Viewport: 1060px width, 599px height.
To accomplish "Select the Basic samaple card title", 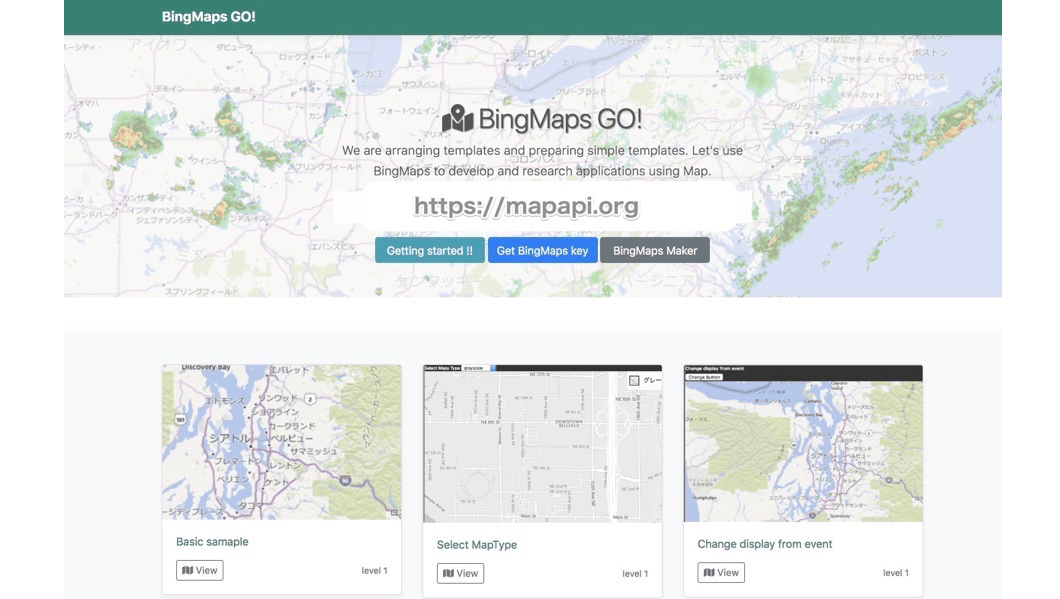I will click(x=212, y=542).
